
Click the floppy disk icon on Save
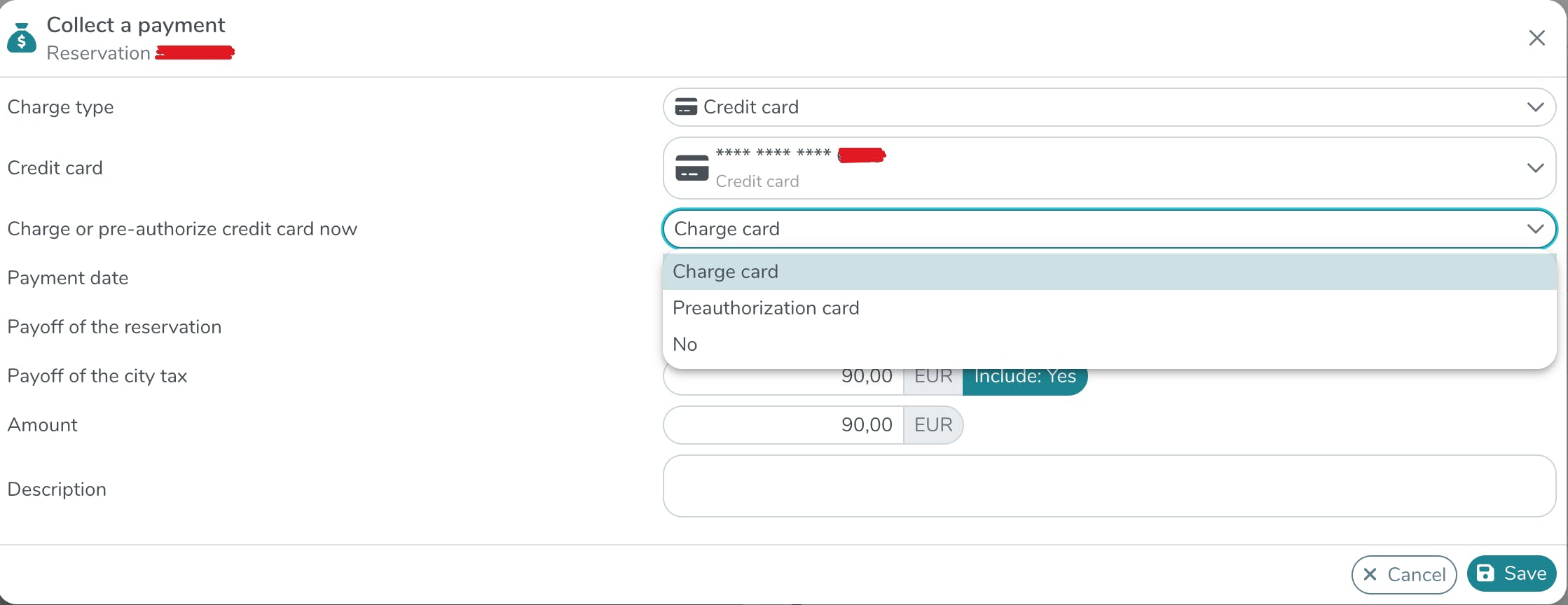click(1485, 573)
